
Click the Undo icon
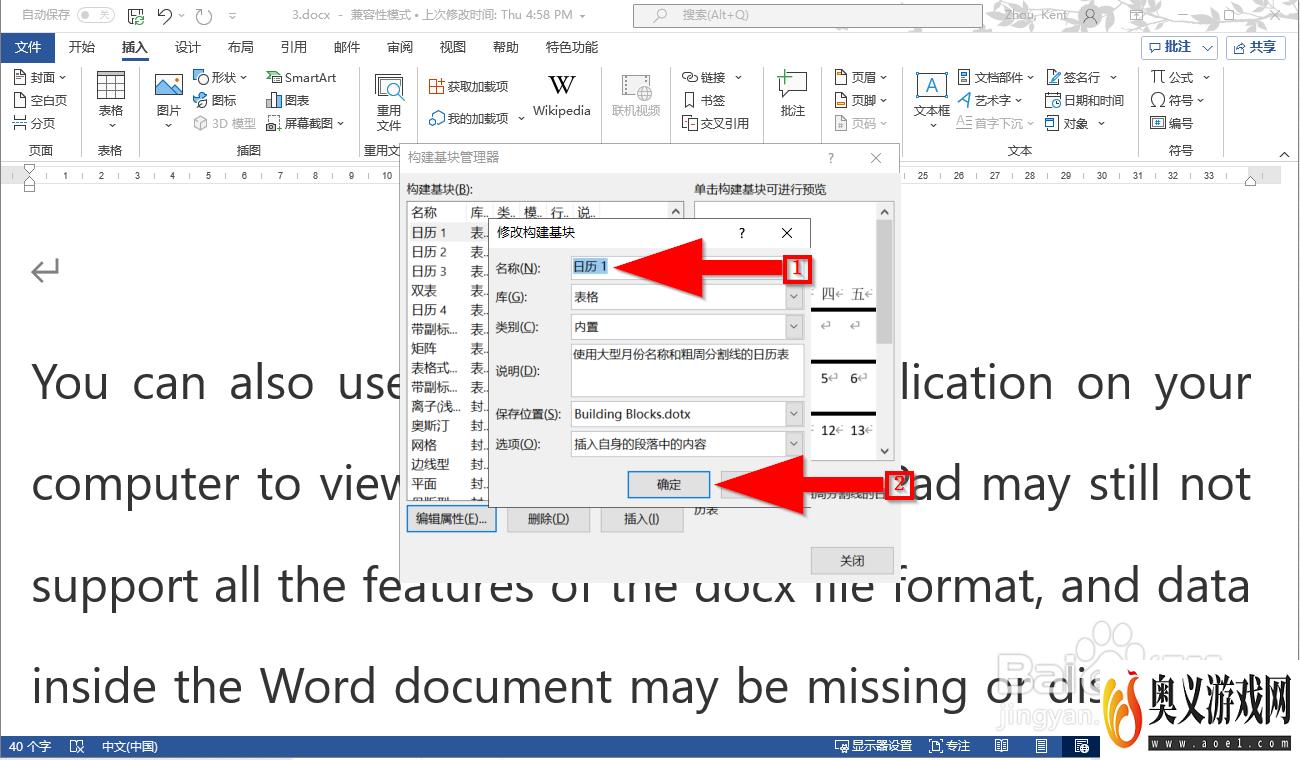[165, 15]
